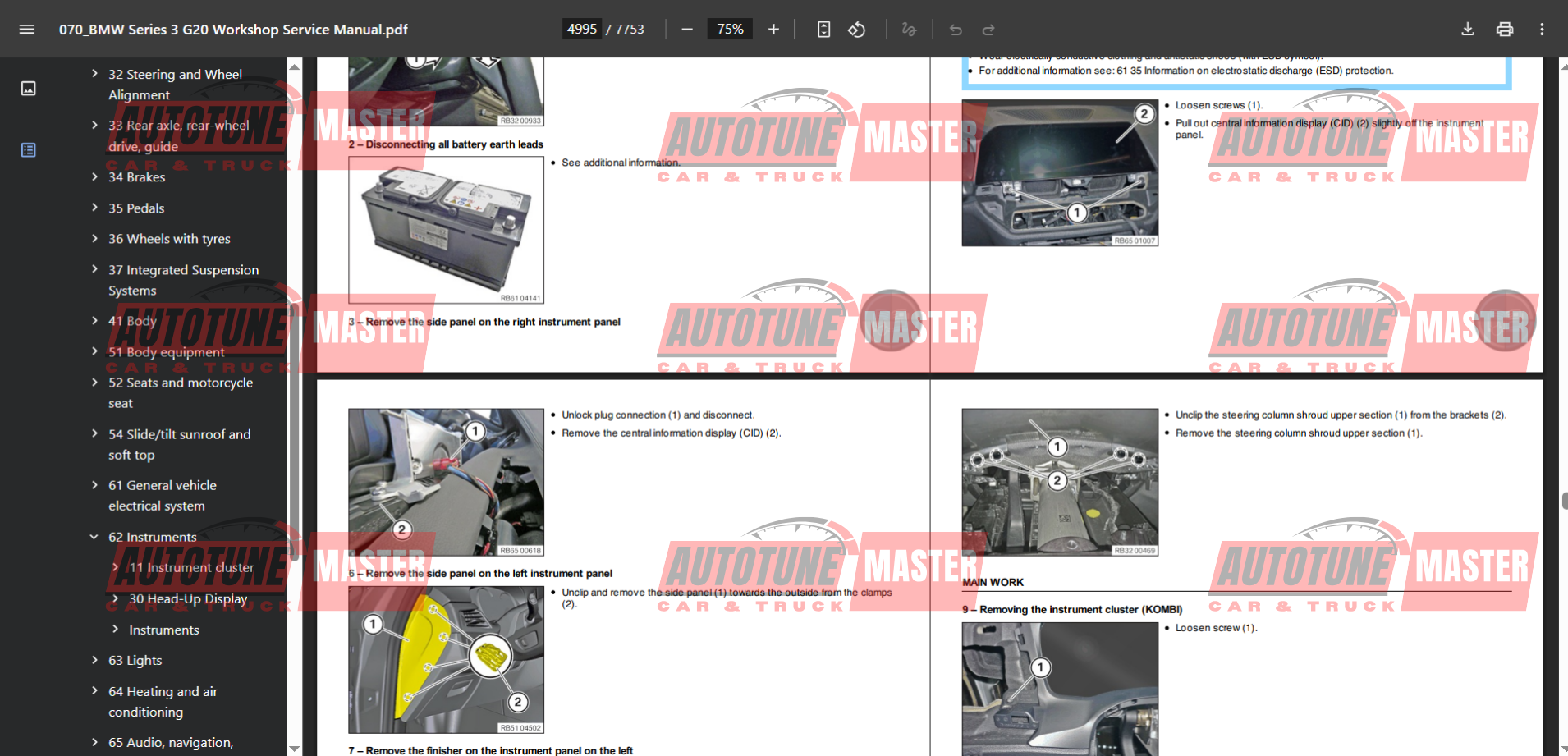Jump to 41 Body chapter
1568x756 pixels.
tap(132, 321)
